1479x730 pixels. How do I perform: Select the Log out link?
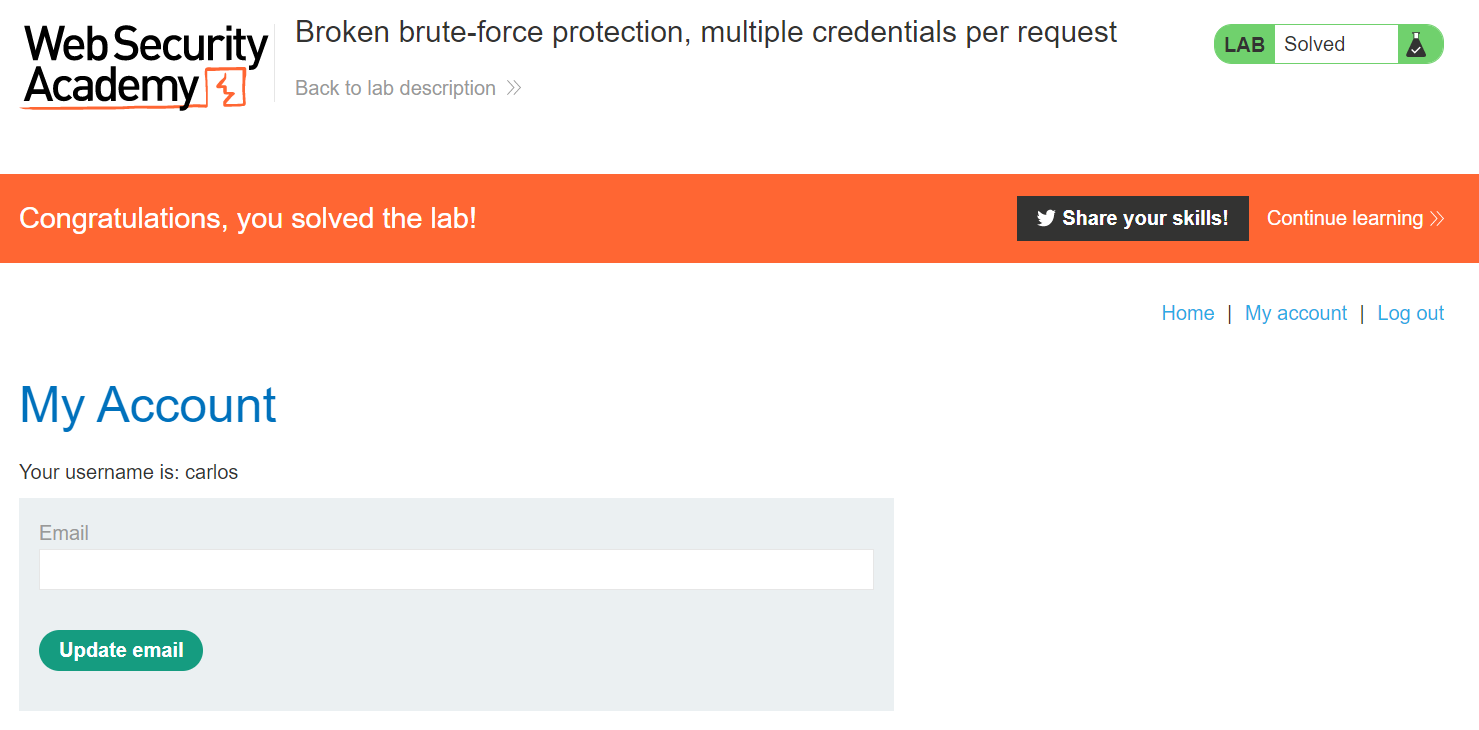pos(1411,313)
